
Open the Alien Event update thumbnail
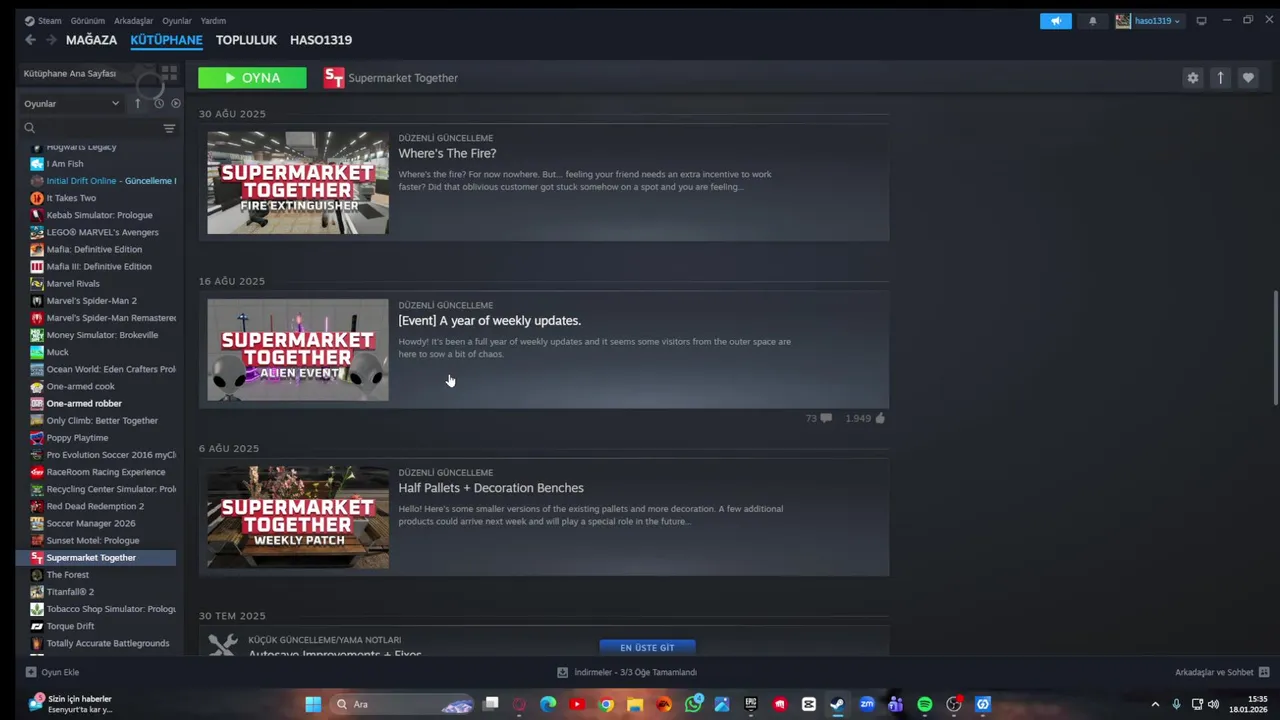click(298, 350)
